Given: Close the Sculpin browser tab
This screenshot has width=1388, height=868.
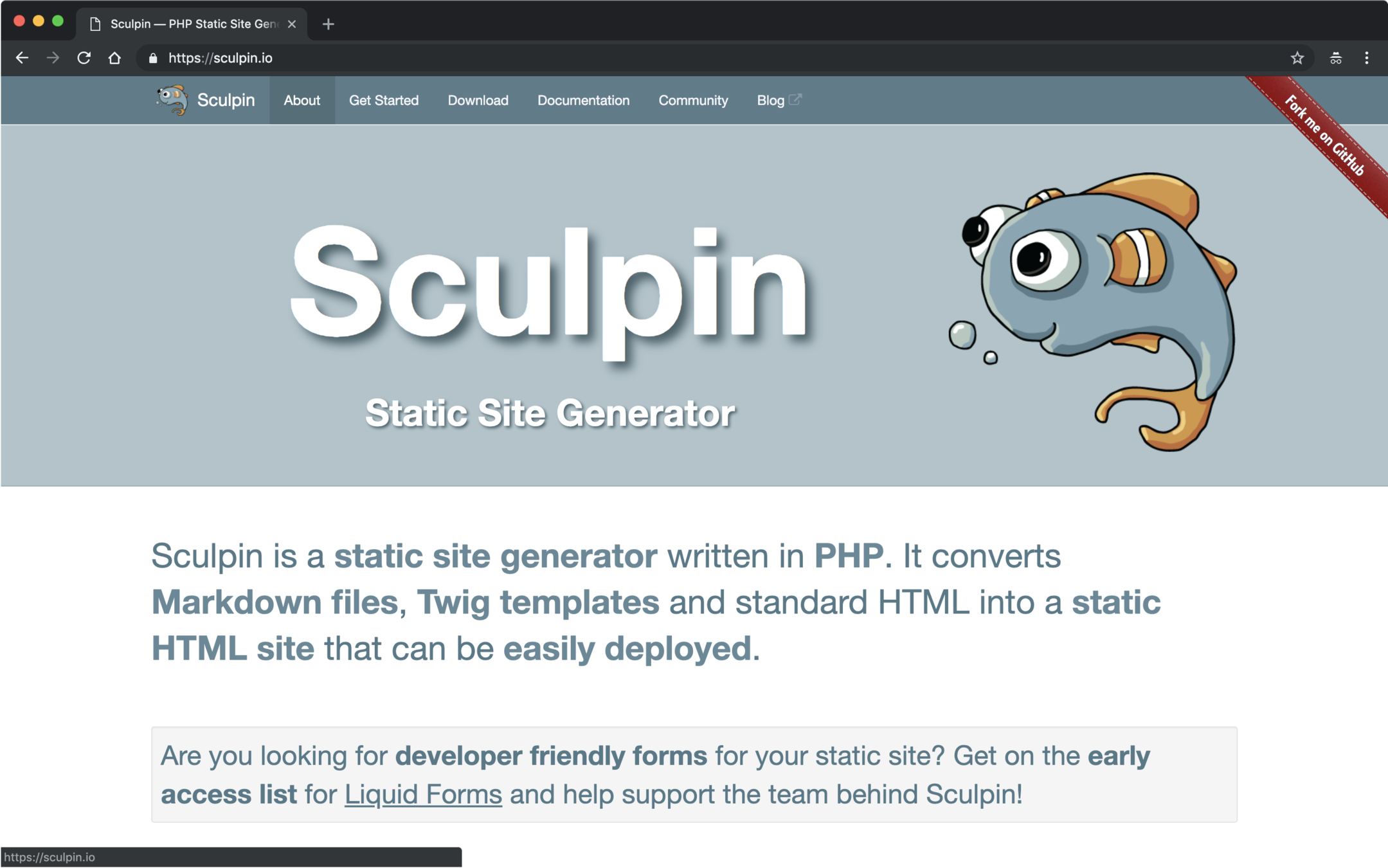Looking at the screenshot, I should click(292, 24).
